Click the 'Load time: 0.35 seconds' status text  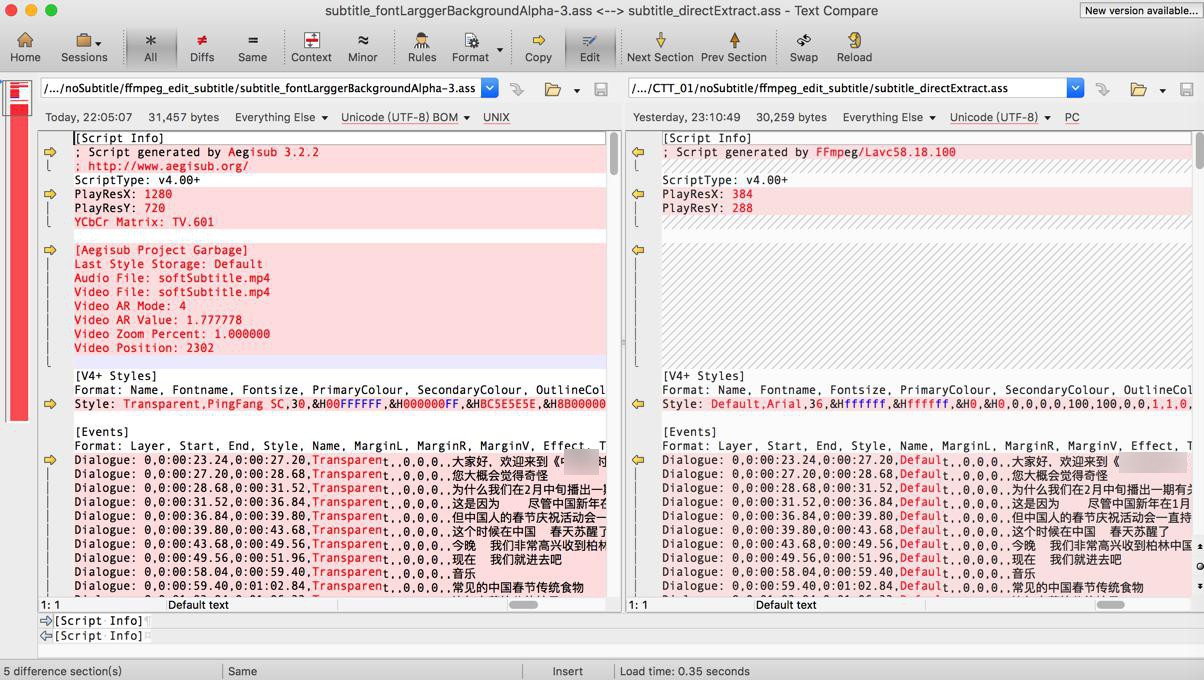point(684,671)
